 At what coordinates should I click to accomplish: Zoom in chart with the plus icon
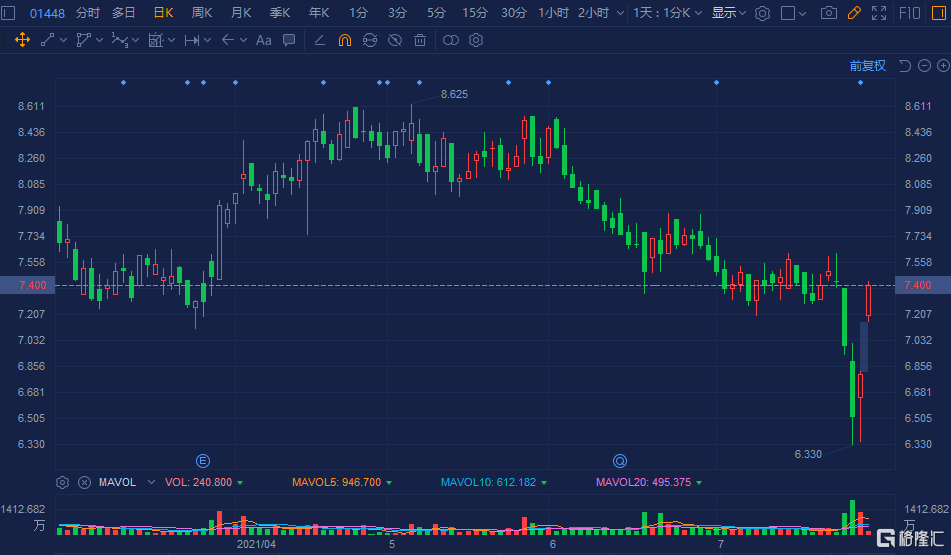point(941,66)
